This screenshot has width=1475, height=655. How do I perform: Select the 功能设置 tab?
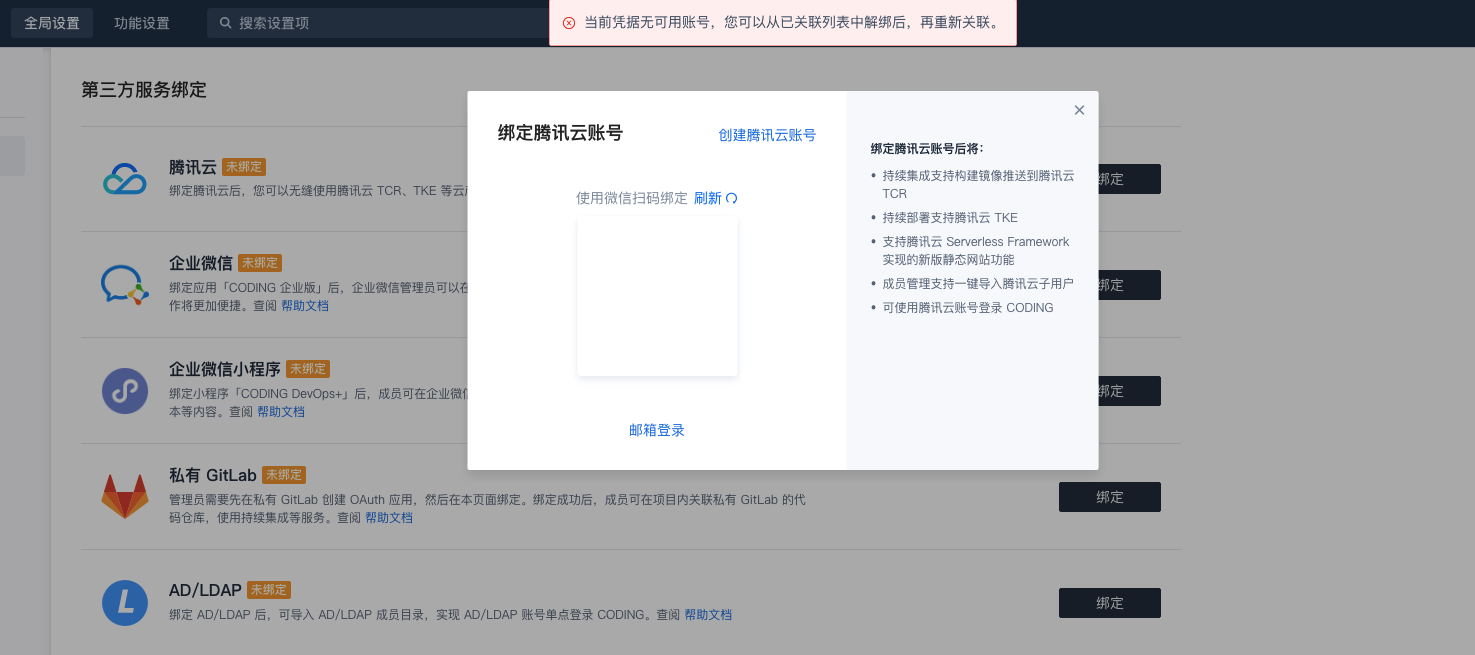(x=142, y=23)
